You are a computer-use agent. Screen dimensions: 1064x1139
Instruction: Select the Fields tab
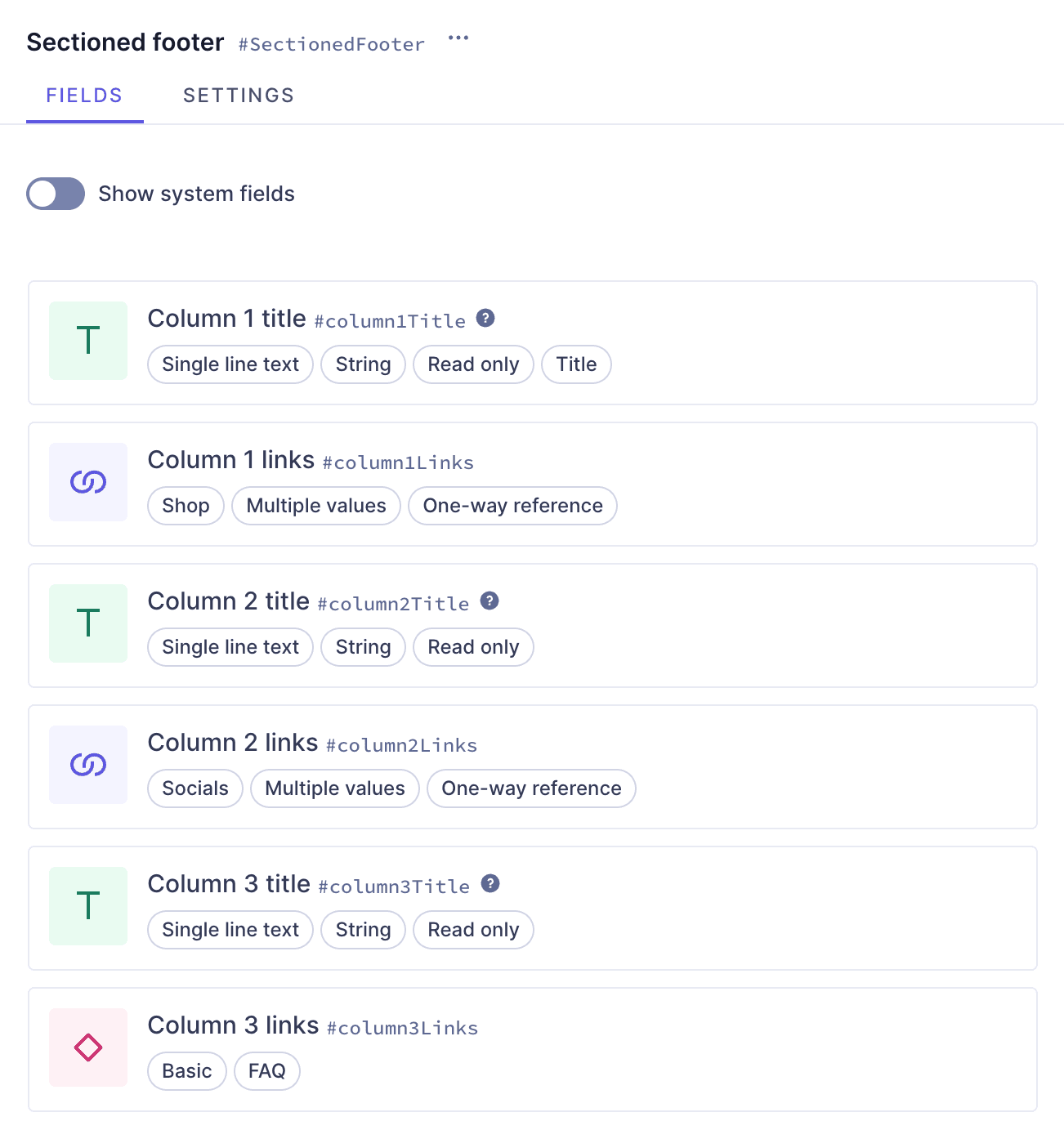click(84, 96)
